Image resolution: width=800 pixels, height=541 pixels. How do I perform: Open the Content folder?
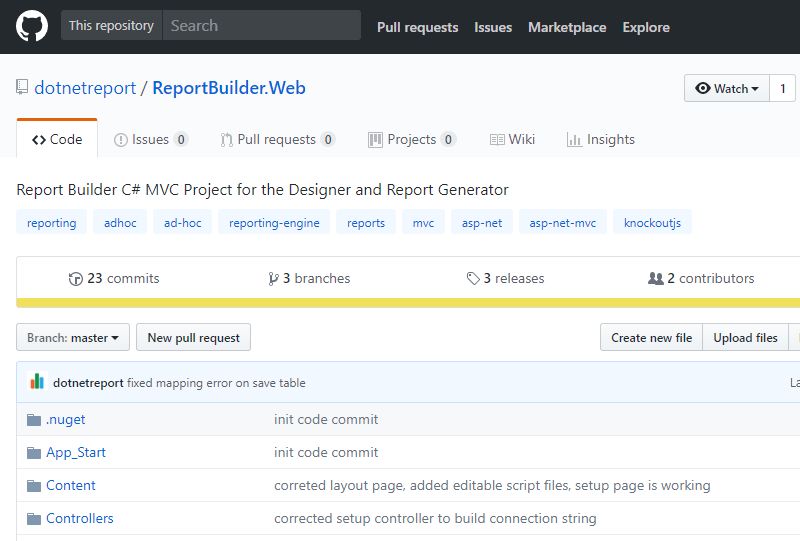click(71, 485)
